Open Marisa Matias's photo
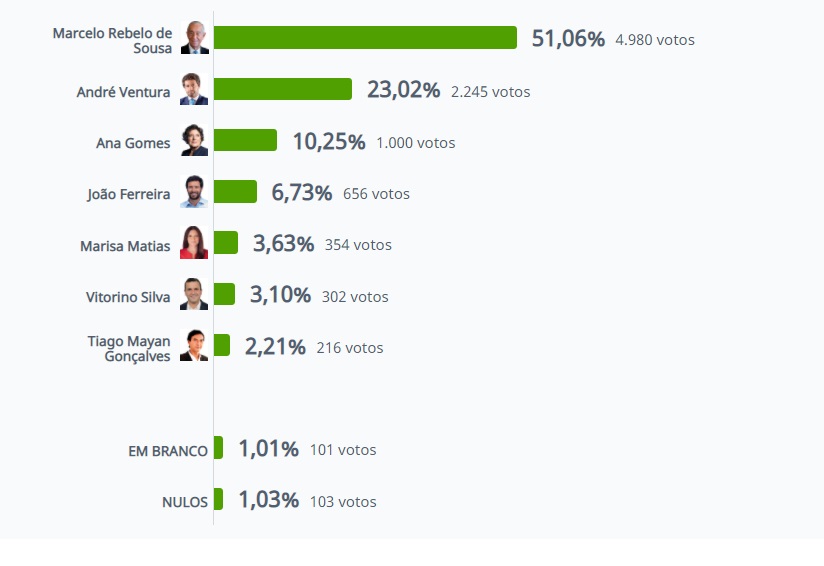This screenshot has width=824, height=566. [x=194, y=243]
